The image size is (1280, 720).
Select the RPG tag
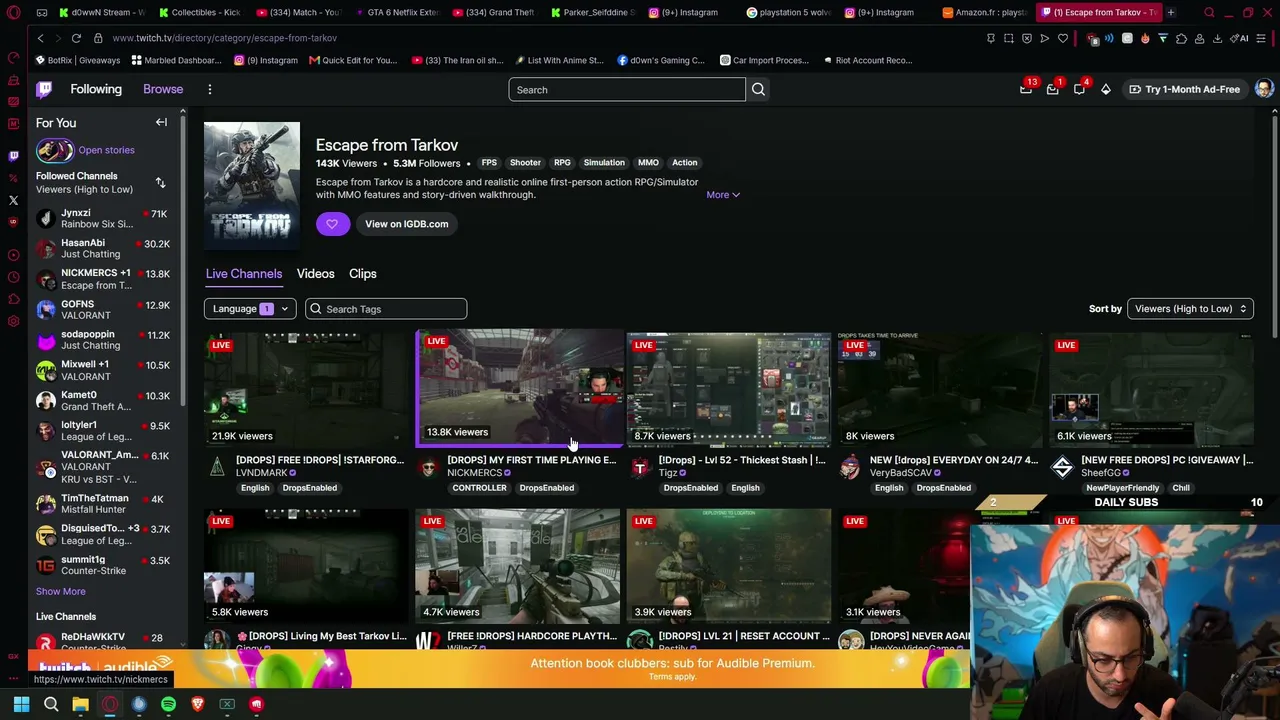click(x=562, y=163)
